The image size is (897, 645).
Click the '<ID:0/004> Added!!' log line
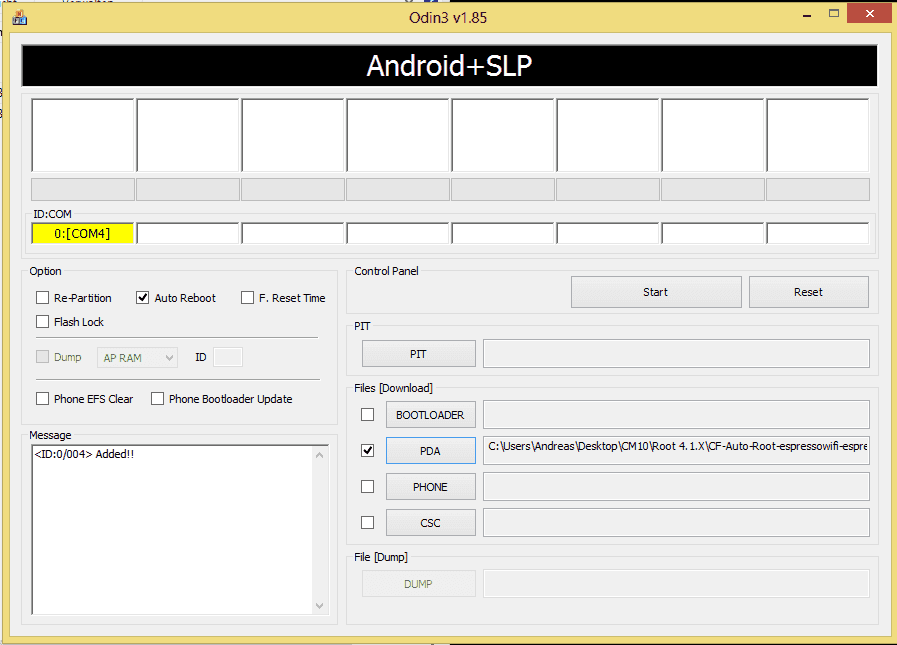pos(84,454)
